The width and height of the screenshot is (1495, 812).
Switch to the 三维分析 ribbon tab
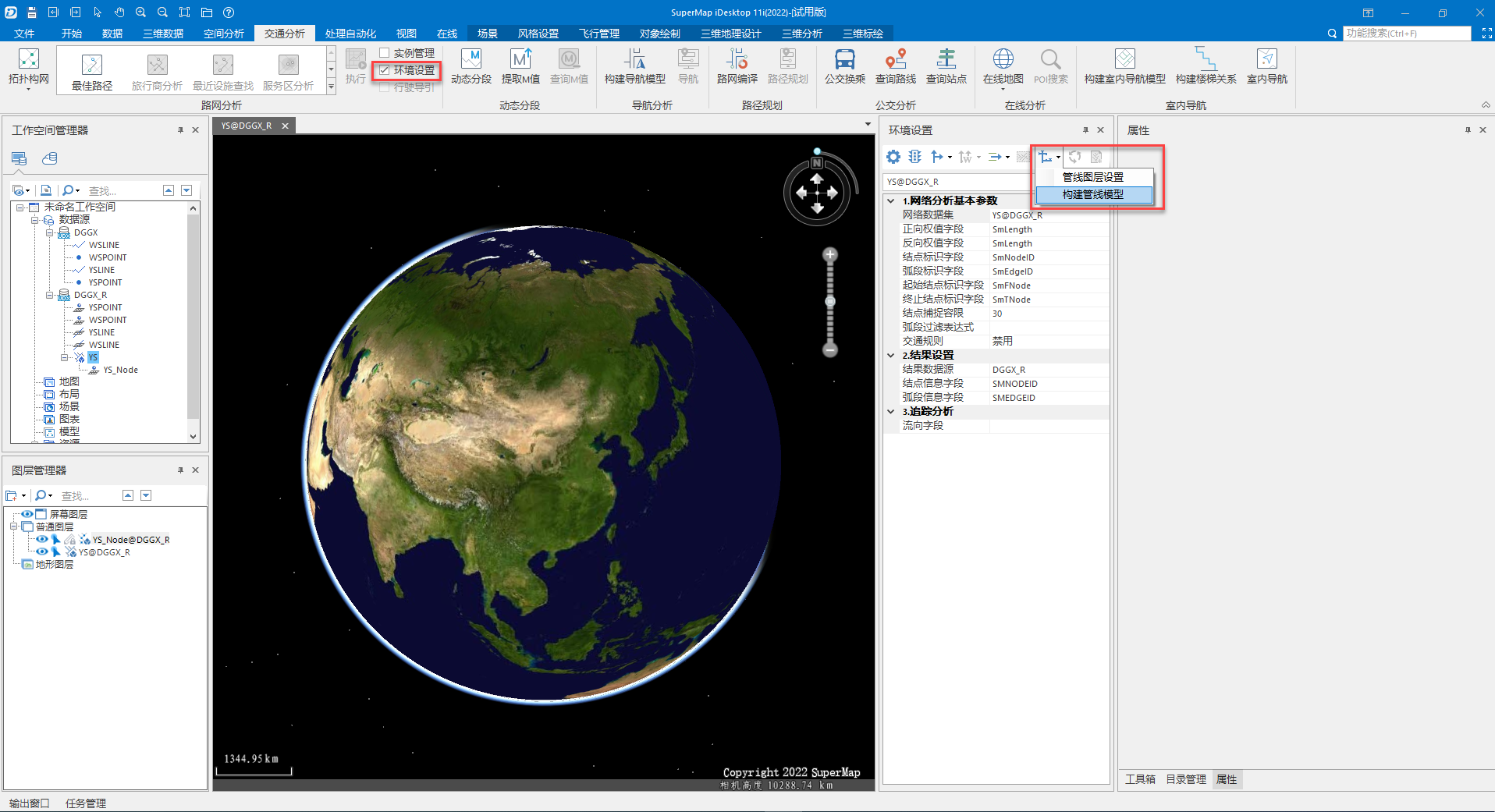pos(801,34)
